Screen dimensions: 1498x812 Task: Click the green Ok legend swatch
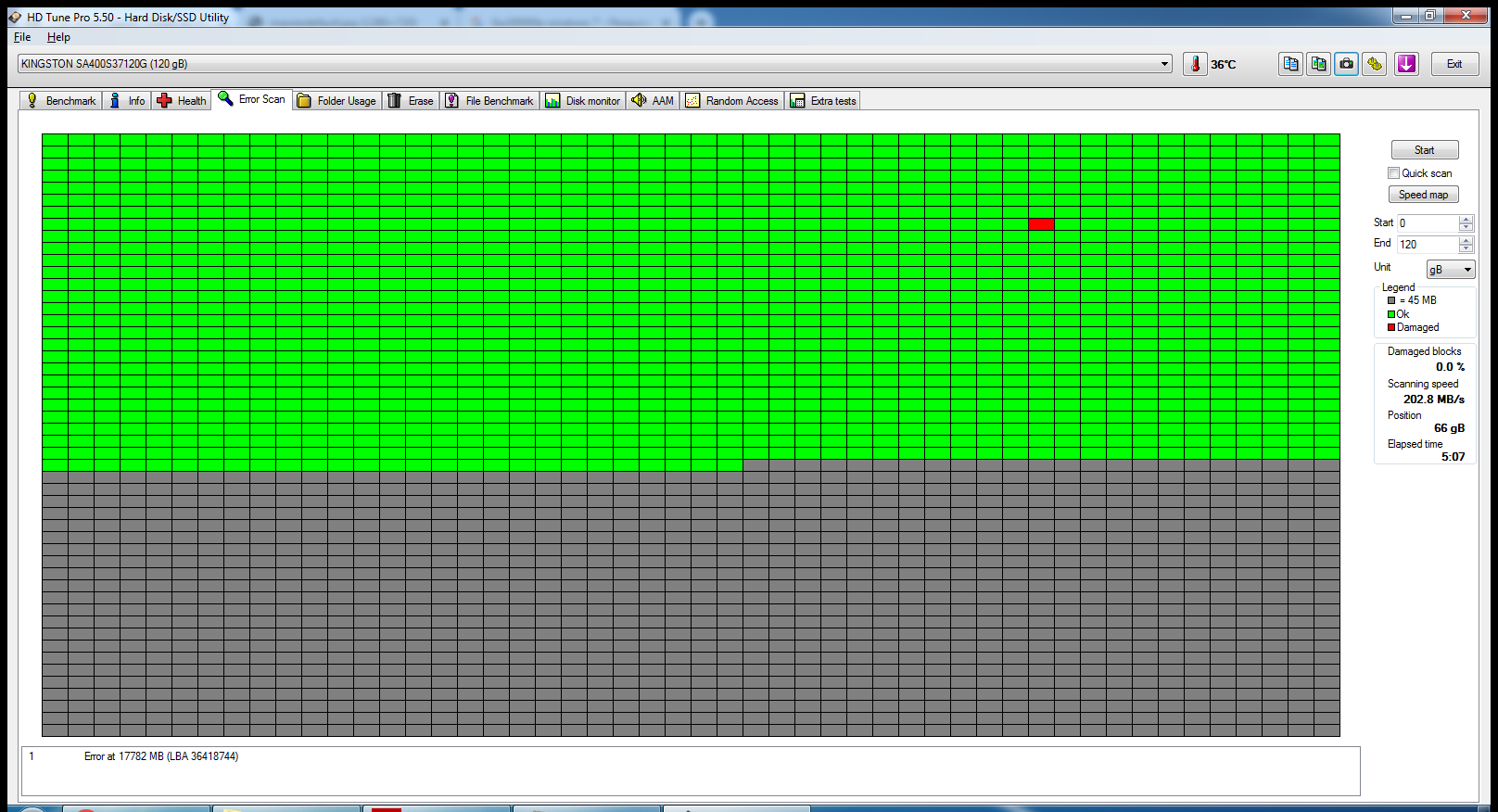[x=1391, y=314]
